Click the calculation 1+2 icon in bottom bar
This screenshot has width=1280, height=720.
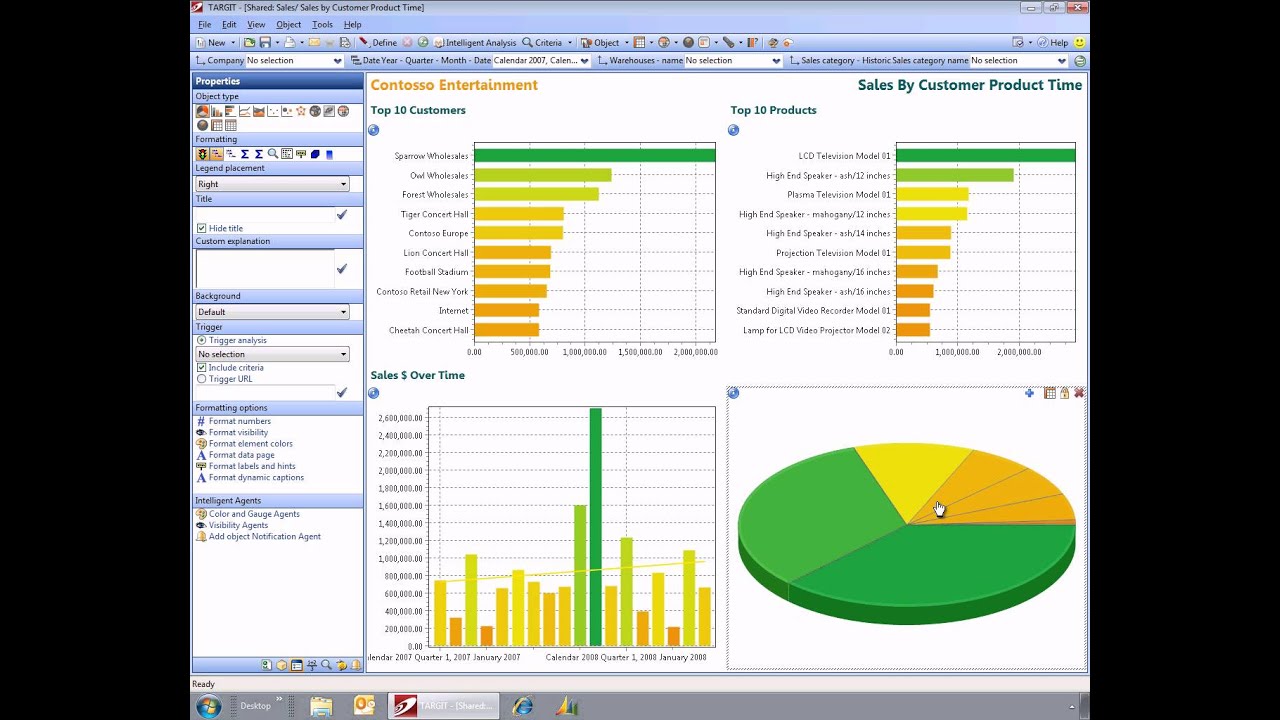(x=312, y=665)
